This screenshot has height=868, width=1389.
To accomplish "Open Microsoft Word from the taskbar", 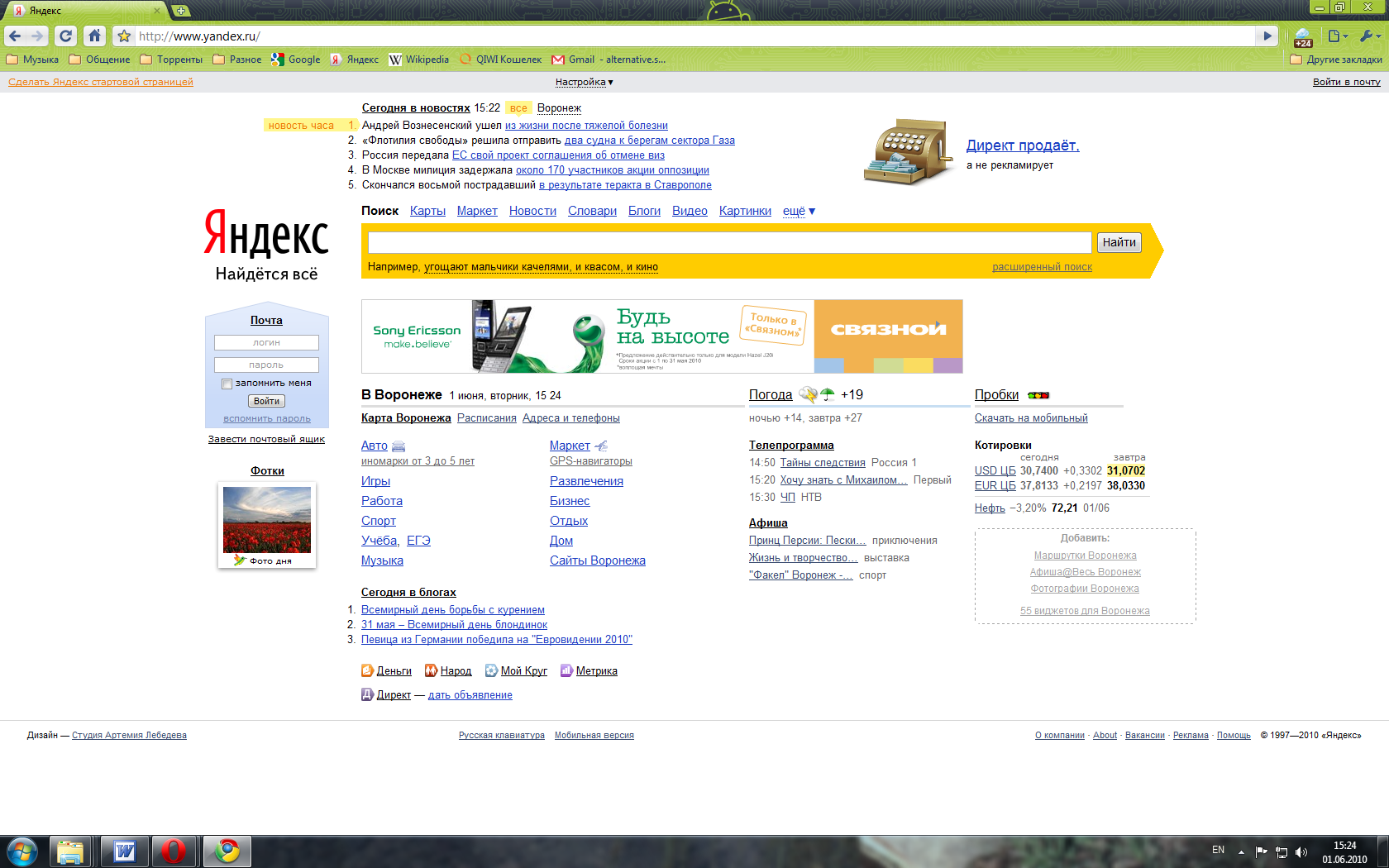I will tap(125, 851).
